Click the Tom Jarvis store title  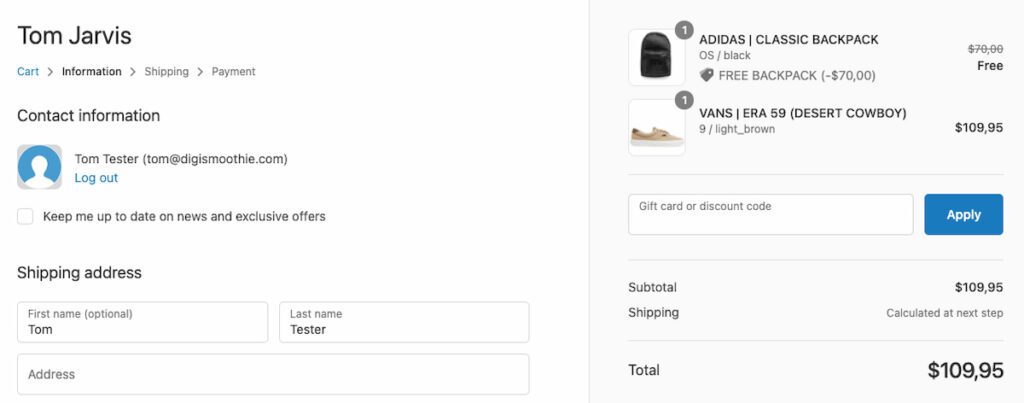click(74, 36)
